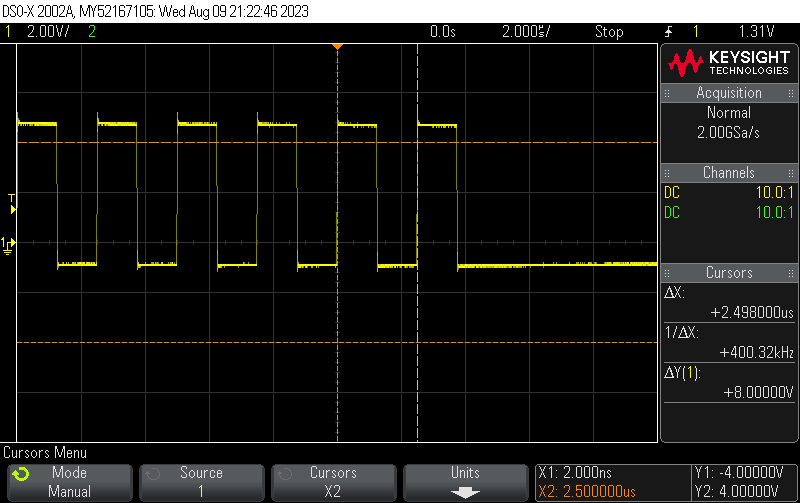Screen dimensions: 800x503
Task: Click the 0.0s delay readout
Action: tap(443, 32)
